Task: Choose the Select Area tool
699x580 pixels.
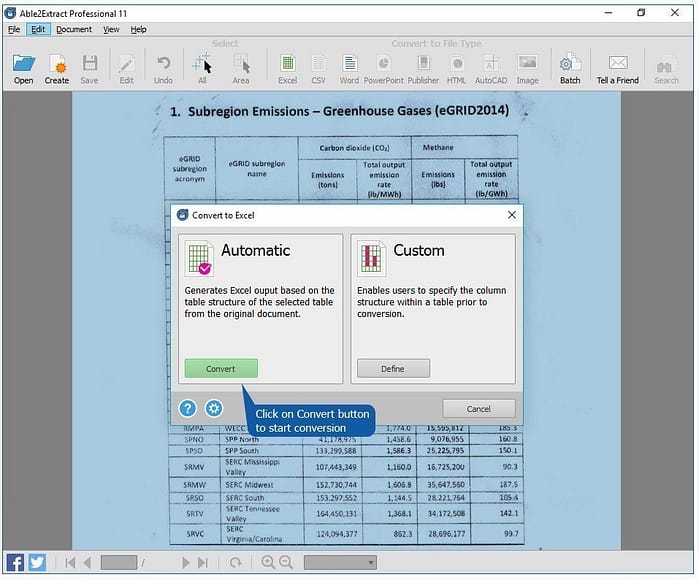Action: pos(241,69)
